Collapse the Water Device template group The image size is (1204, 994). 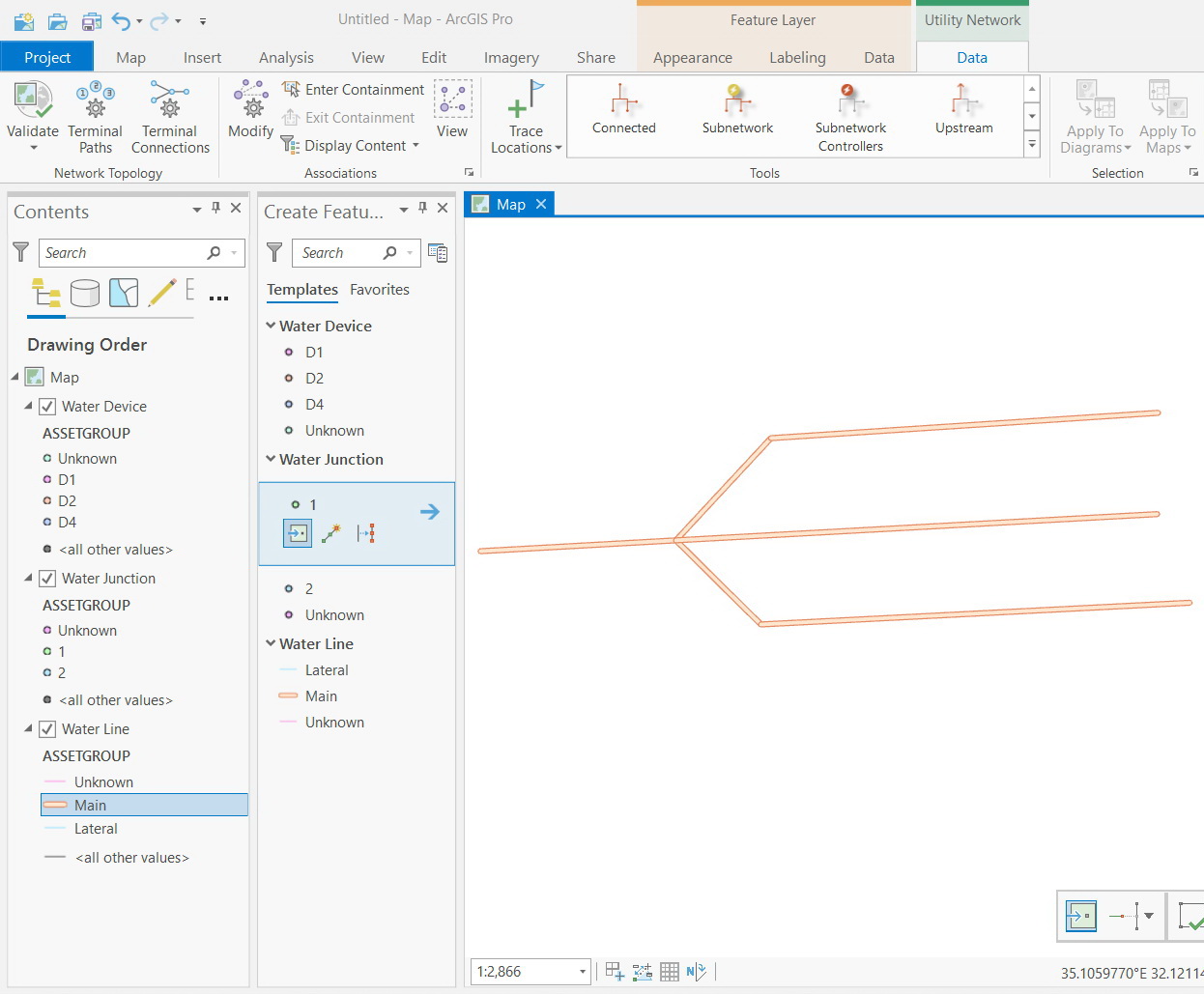[272, 326]
